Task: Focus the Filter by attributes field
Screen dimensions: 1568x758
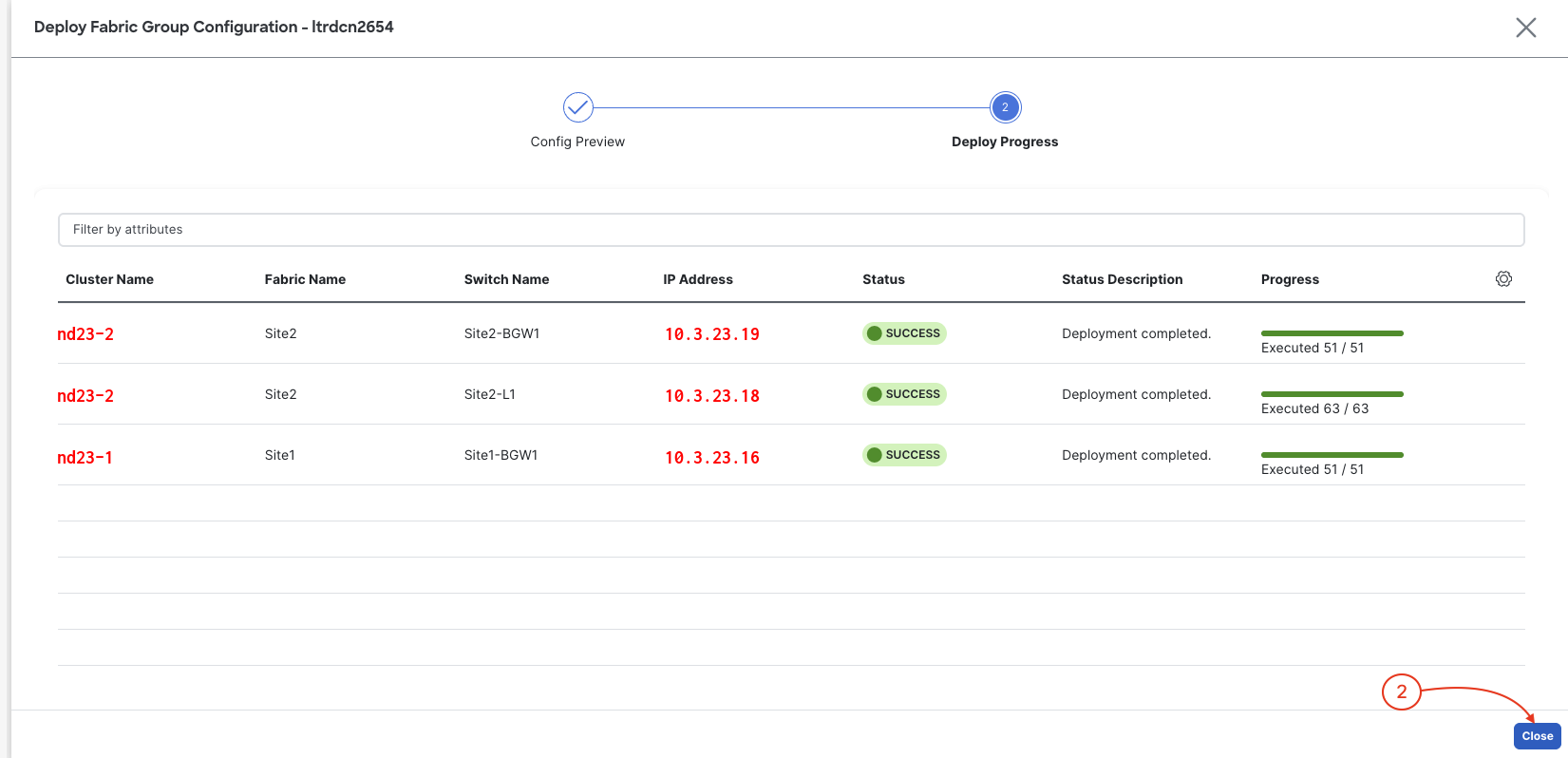Action: click(790, 230)
